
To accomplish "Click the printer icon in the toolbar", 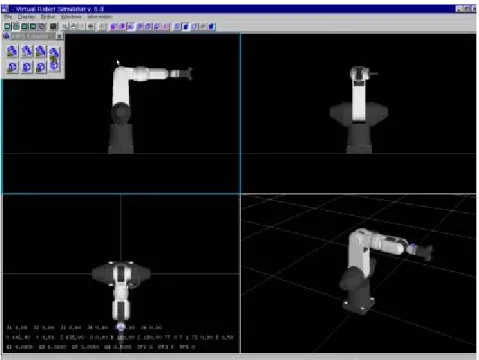I will coord(74,26).
